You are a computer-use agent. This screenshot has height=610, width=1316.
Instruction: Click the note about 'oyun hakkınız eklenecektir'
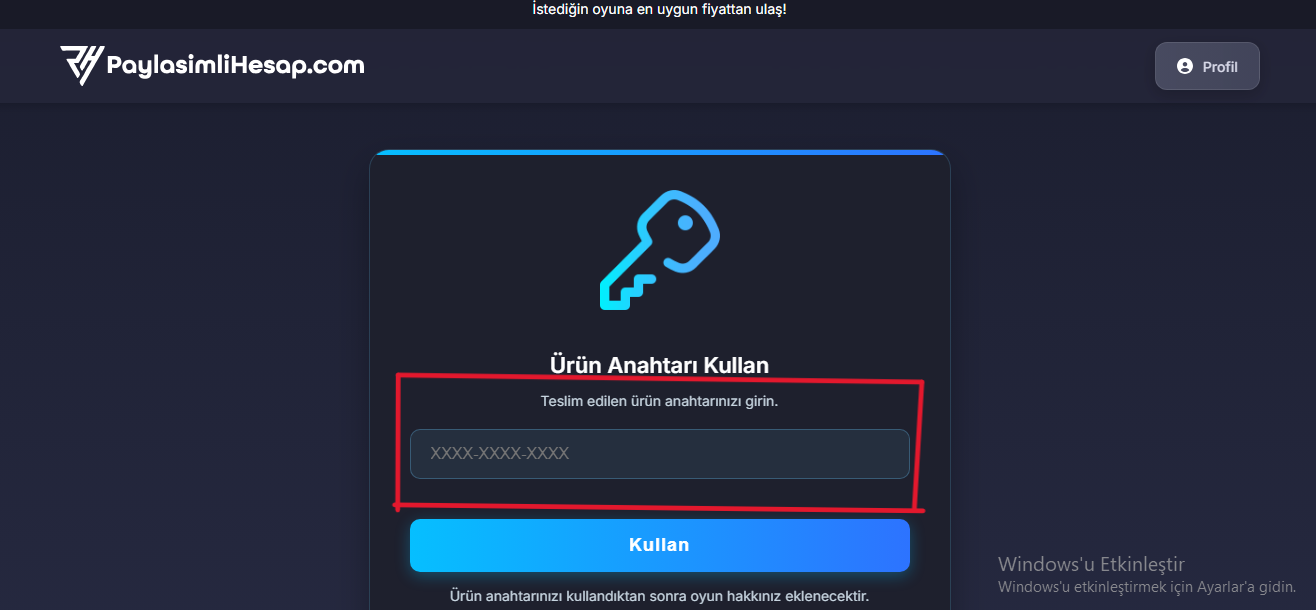click(x=659, y=596)
